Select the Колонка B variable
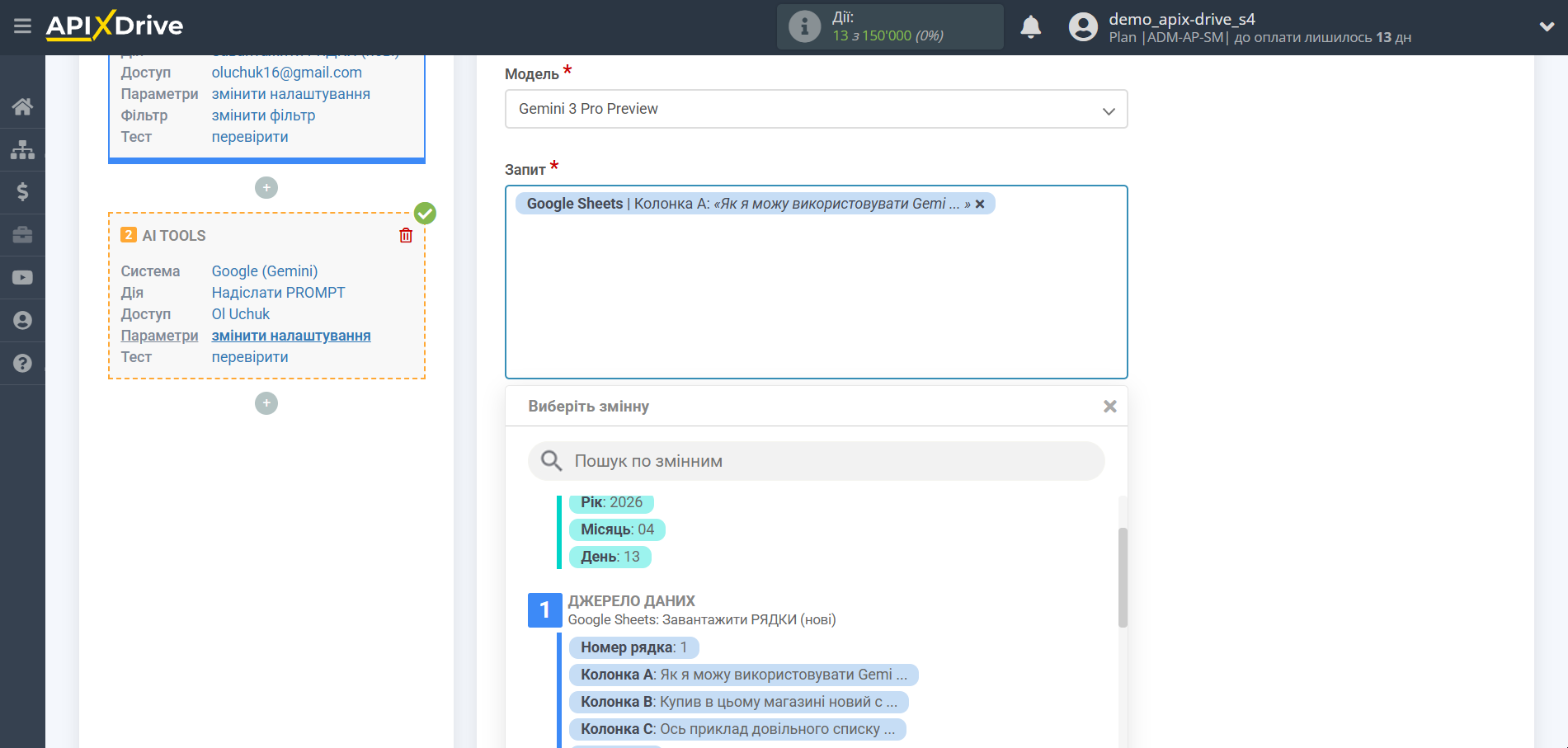The width and height of the screenshot is (1568, 748). point(738,702)
